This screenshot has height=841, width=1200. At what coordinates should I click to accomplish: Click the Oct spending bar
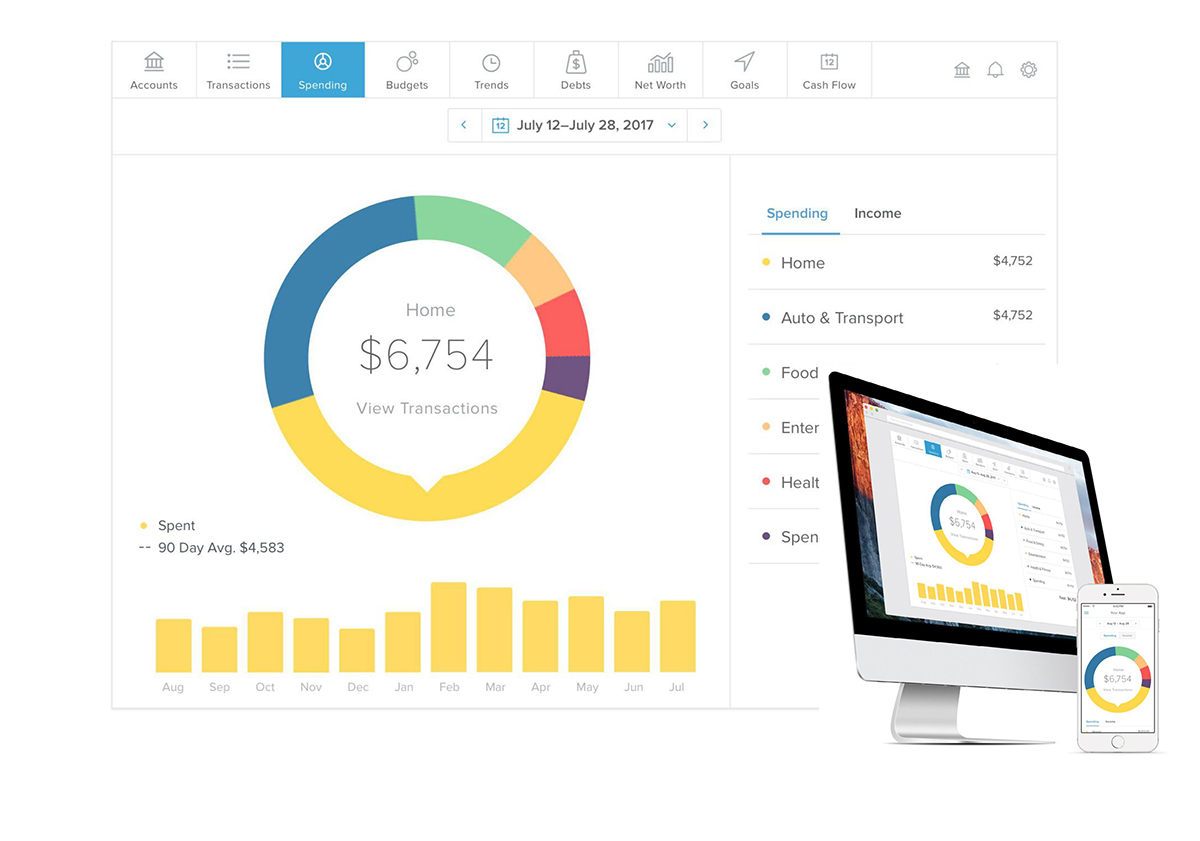click(265, 642)
